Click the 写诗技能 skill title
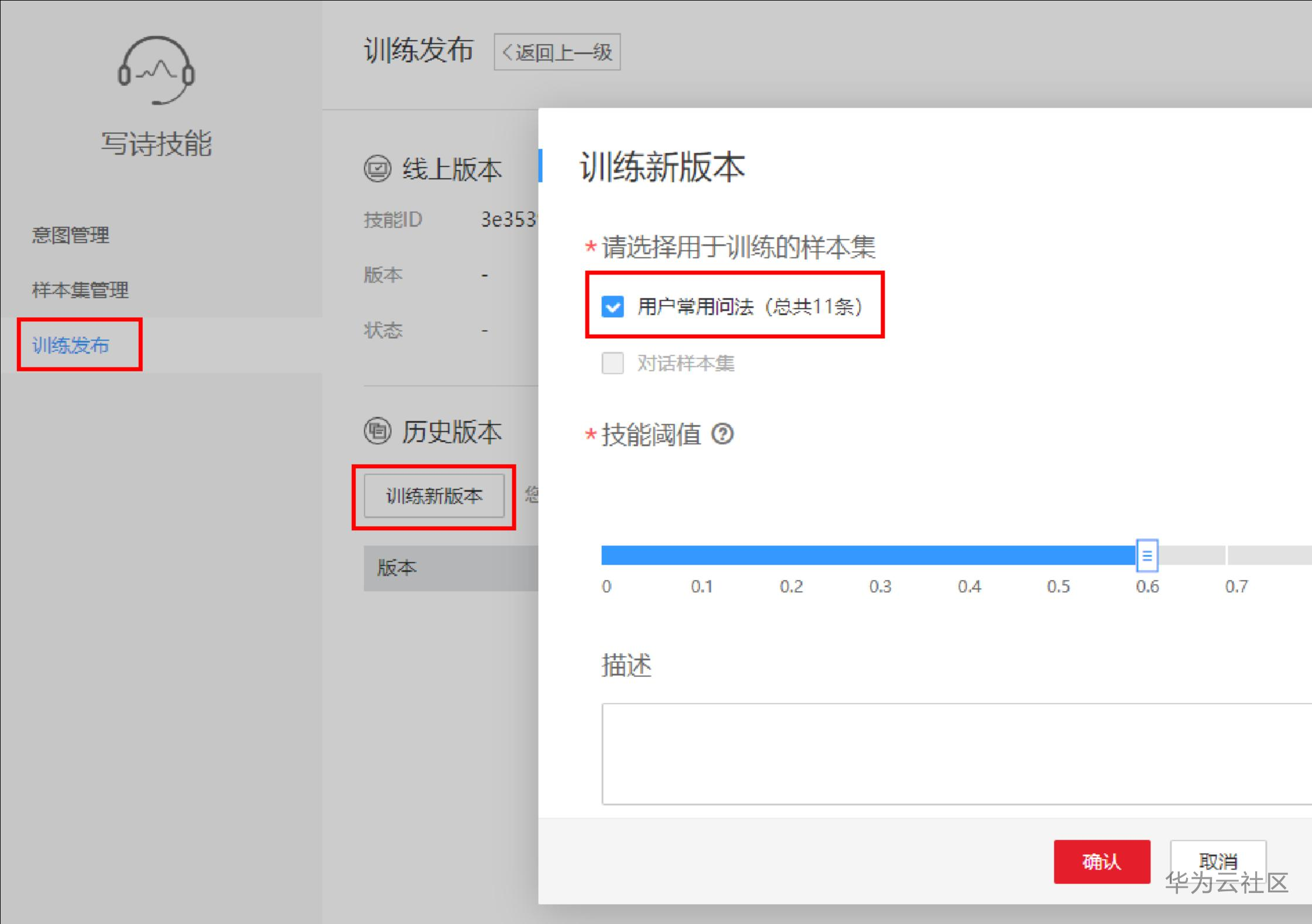Viewport: 1312px width, 924px height. [x=156, y=143]
